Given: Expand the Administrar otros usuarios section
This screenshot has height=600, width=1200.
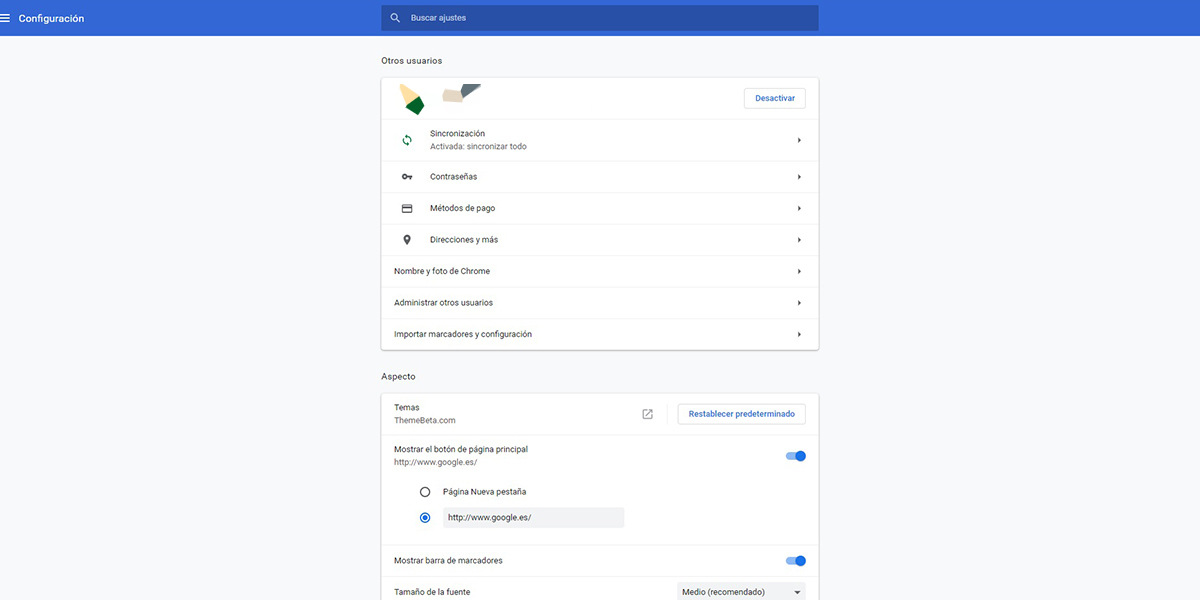Looking at the screenshot, I should (599, 302).
